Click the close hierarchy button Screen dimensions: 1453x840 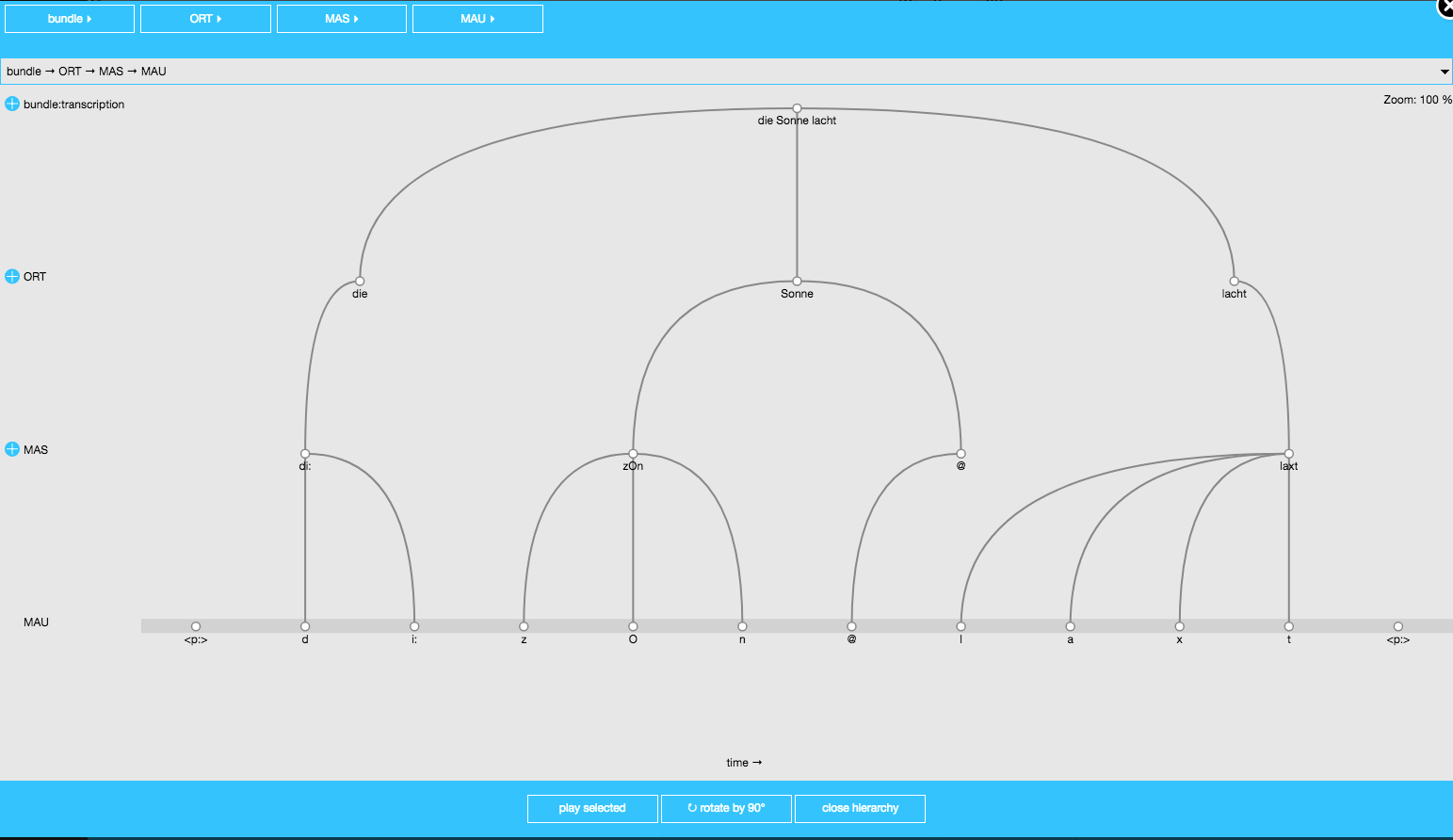tap(860, 808)
